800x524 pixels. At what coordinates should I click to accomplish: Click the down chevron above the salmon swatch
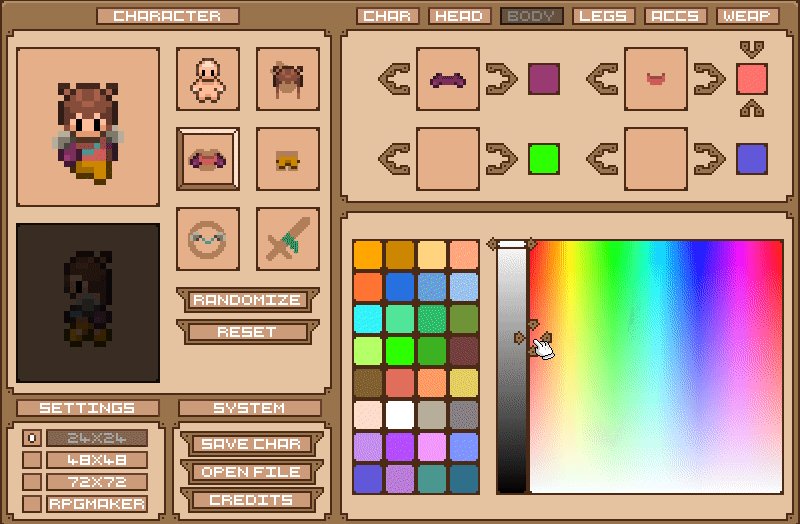pos(752,49)
